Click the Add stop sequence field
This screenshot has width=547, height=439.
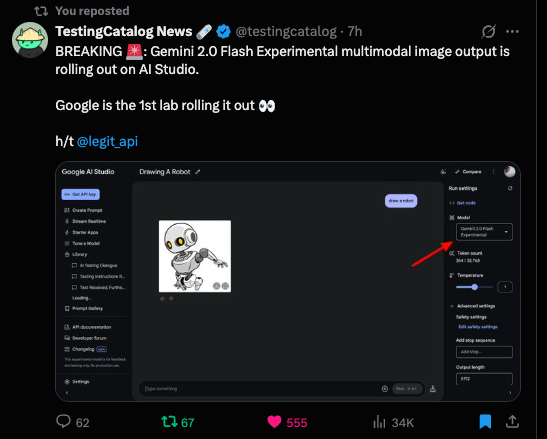click(x=484, y=352)
